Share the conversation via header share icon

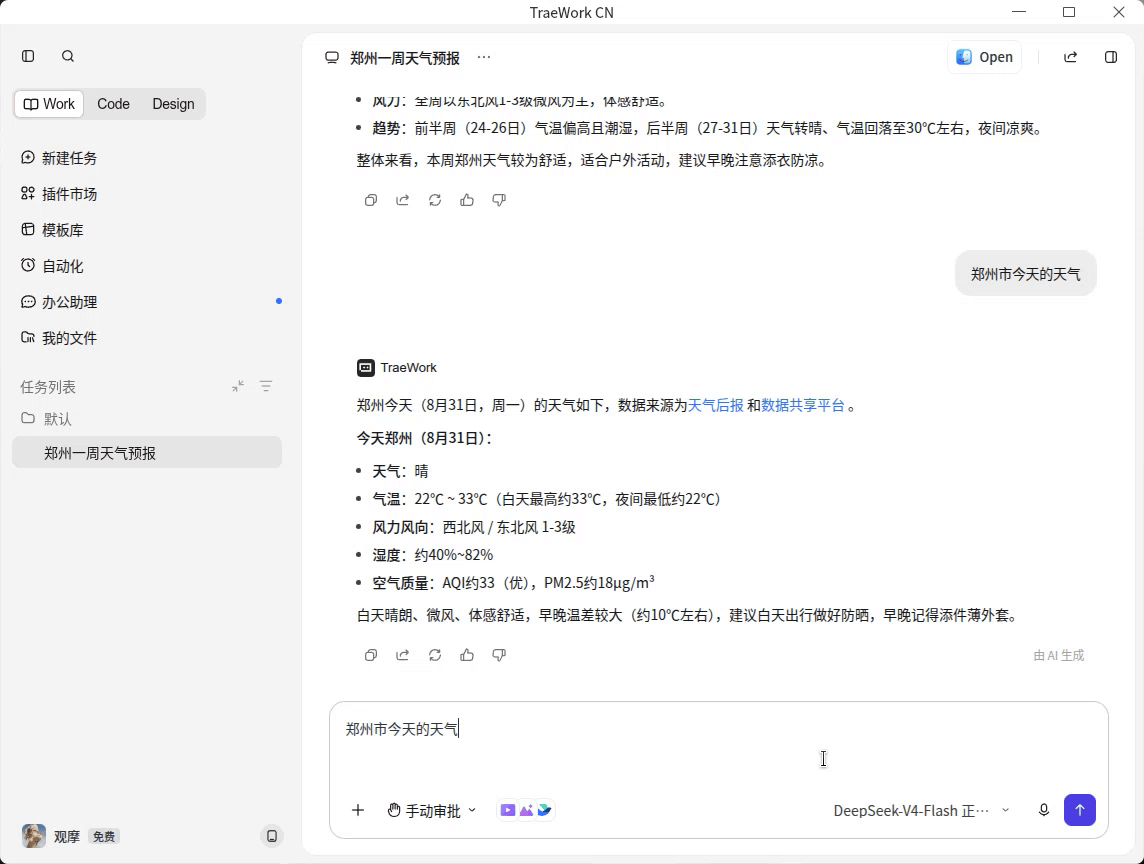point(1070,57)
